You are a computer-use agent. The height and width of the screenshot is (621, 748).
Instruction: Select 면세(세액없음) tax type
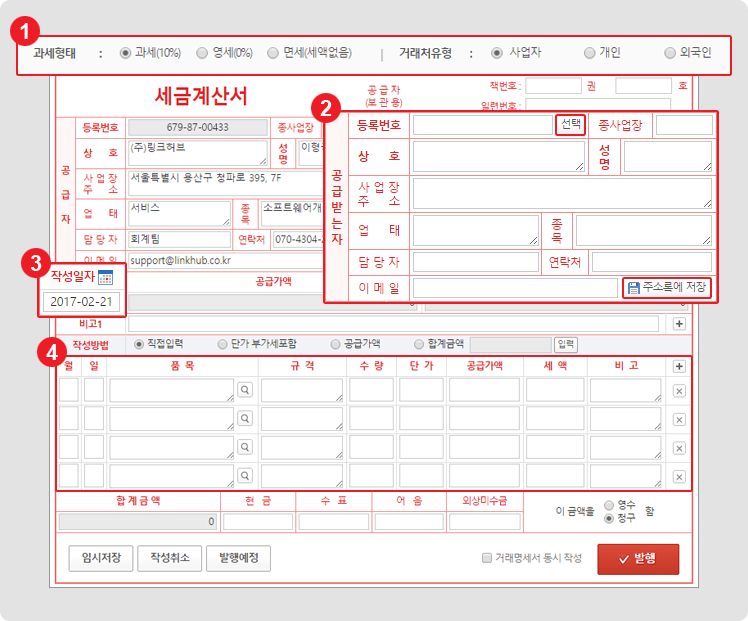point(273,53)
